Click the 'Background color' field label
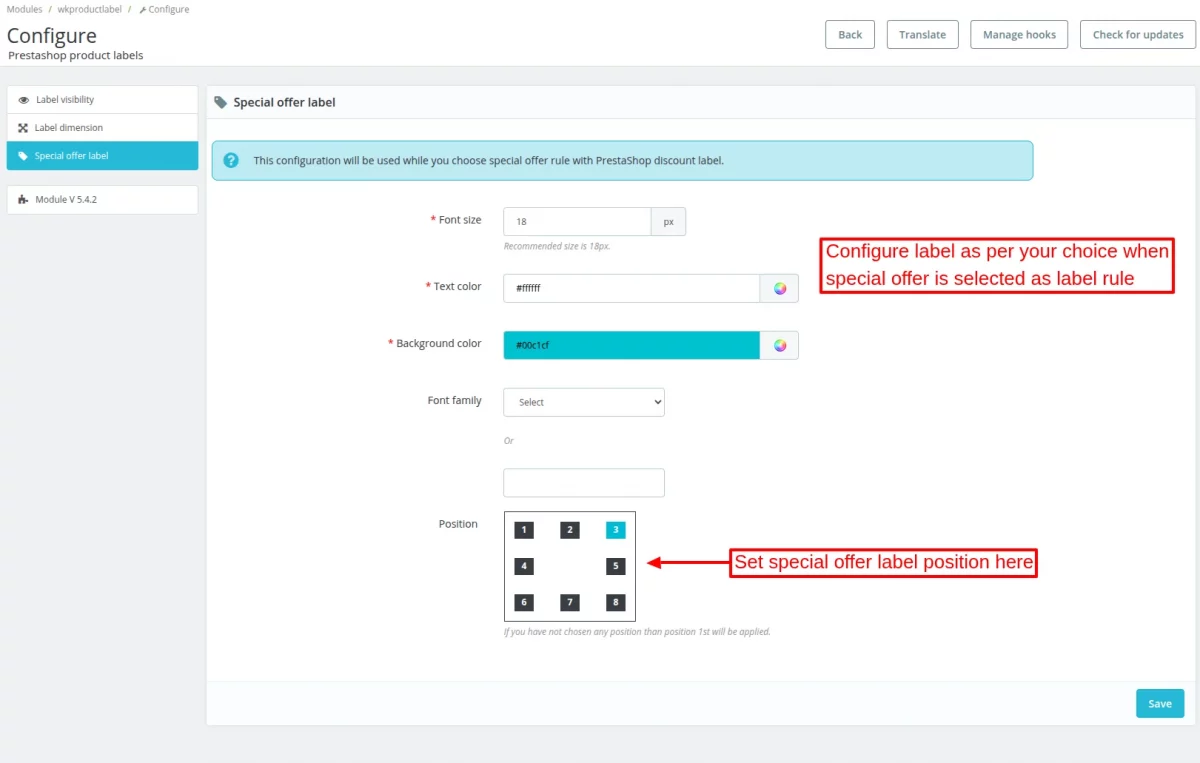This screenshot has height=763, width=1200. [x=439, y=343]
